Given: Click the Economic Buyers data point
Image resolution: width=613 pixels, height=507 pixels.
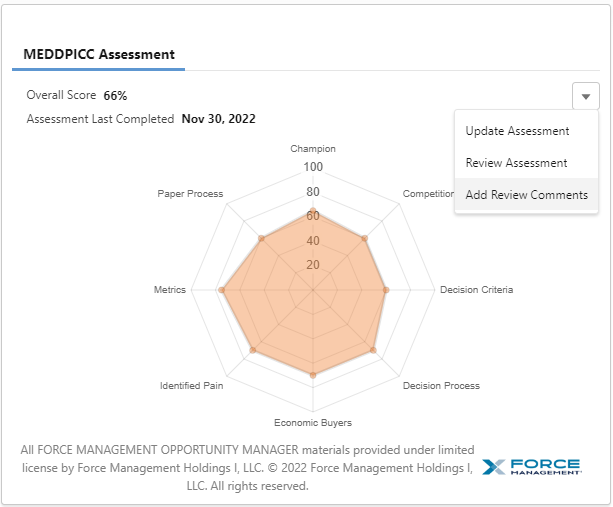Looking at the screenshot, I should [x=313, y=375].
